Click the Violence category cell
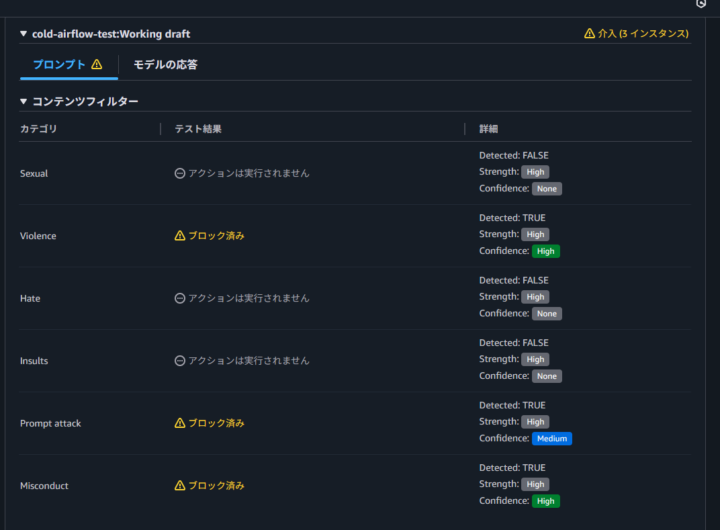720x530 pixels. [x=38, y=236]
